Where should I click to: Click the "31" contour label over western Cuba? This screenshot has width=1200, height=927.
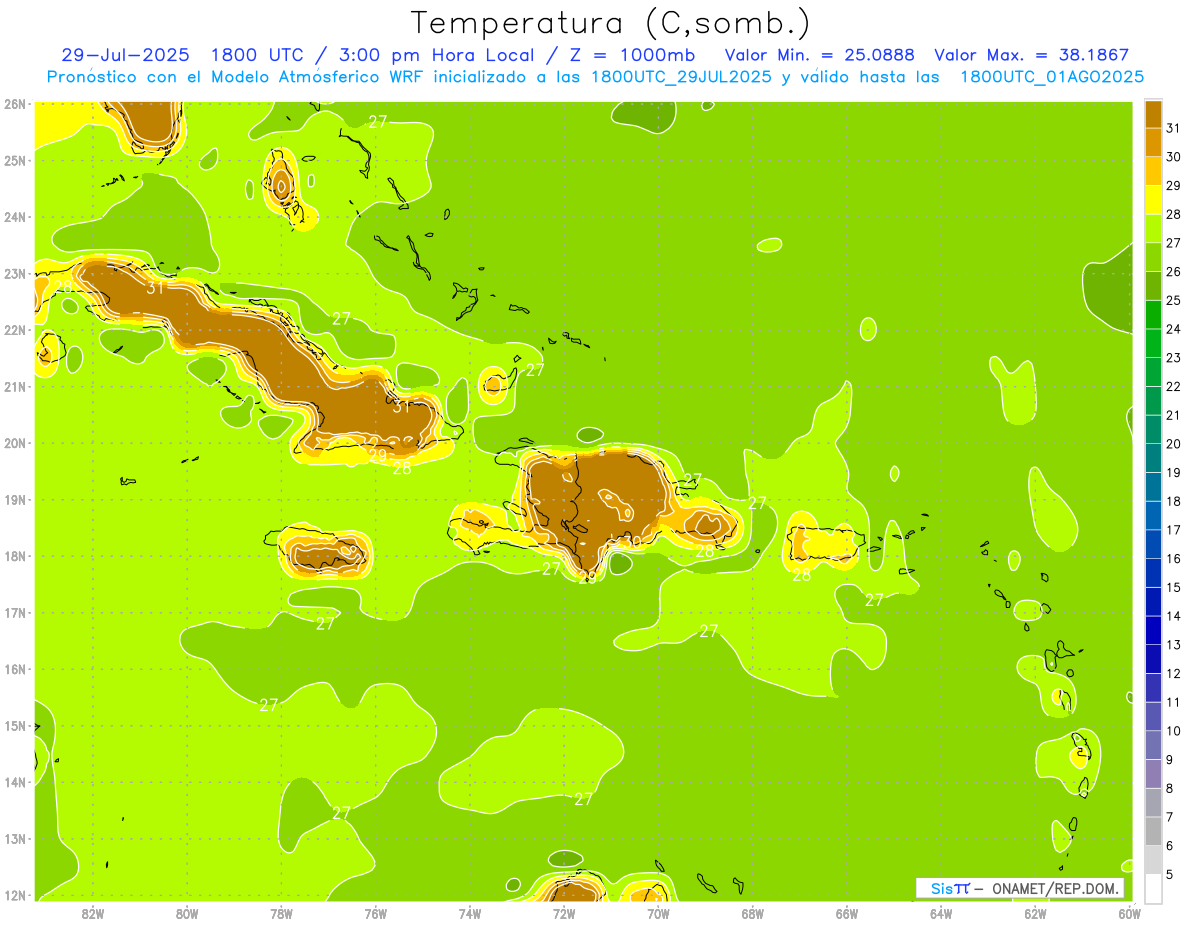(154, 288)
